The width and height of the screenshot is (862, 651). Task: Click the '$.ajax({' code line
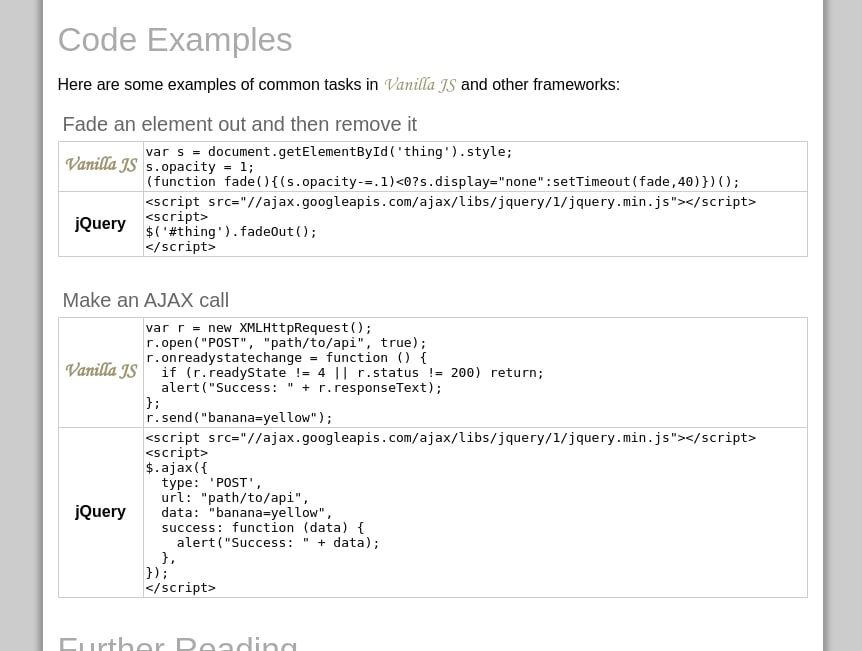177,468
